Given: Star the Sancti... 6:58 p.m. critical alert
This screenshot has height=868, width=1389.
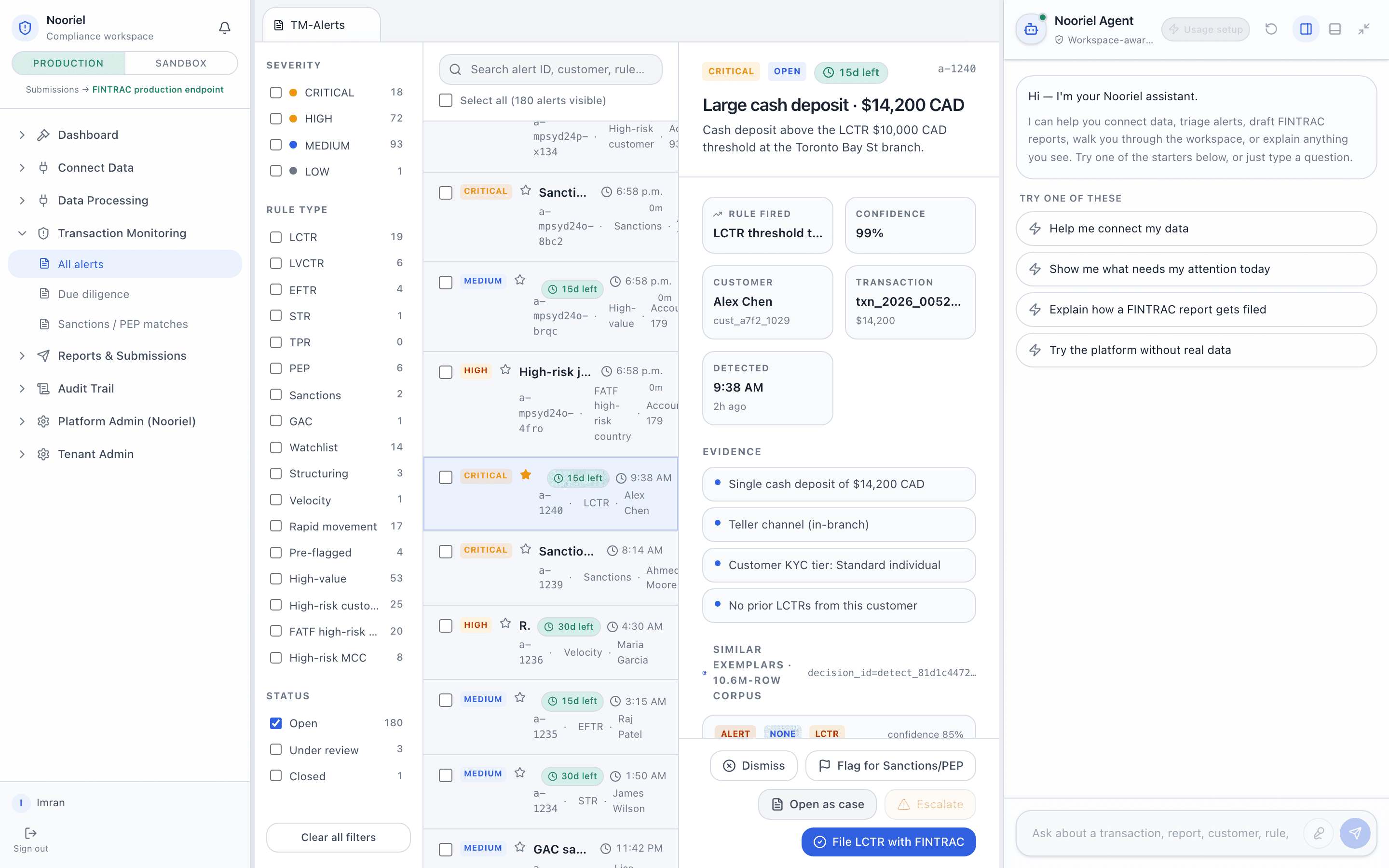Looking at the screenshot, I should tap(525, 190).
